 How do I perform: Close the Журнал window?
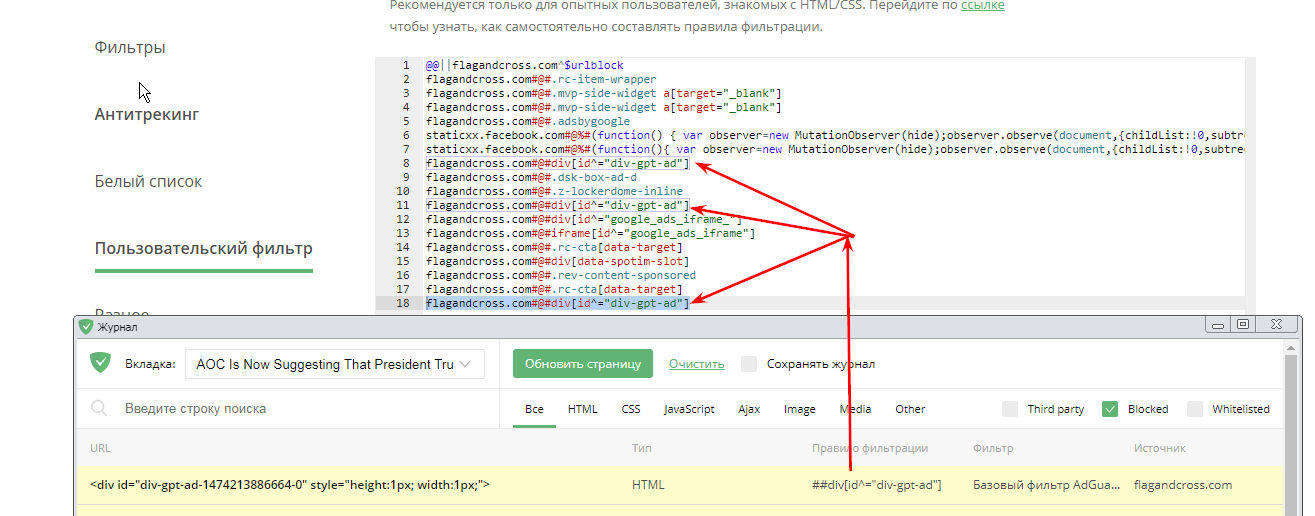click(1278, 324)
